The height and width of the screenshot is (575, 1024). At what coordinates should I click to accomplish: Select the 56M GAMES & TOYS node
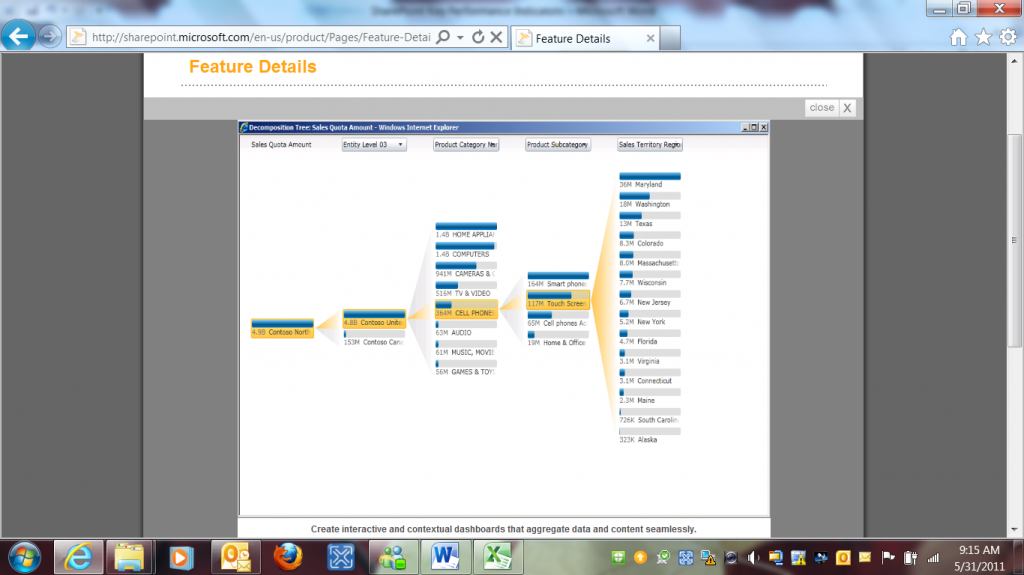[x=466, y=368]
